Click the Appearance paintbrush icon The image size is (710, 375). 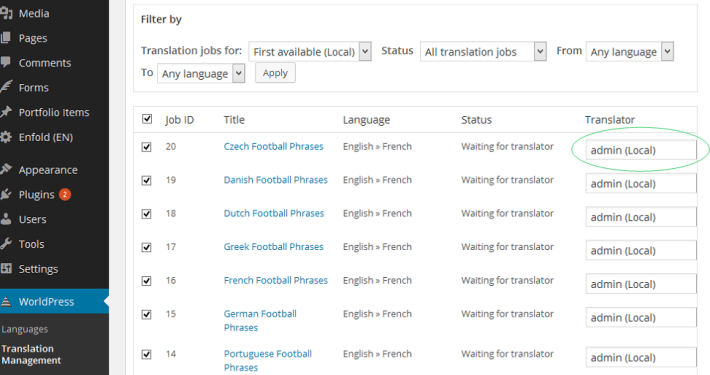click(6, 170)
